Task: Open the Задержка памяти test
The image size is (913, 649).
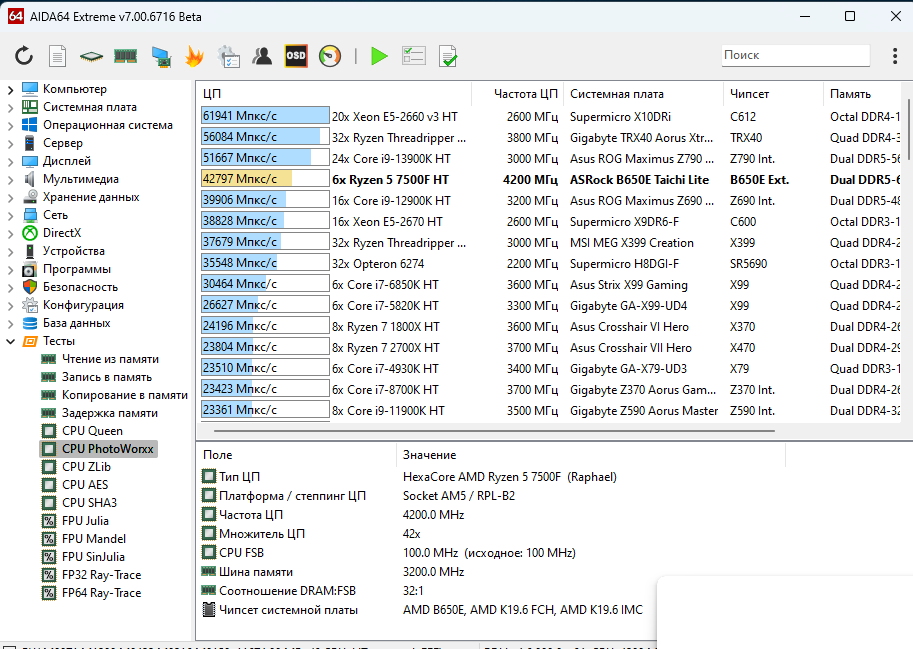Action: click(109, 413)
